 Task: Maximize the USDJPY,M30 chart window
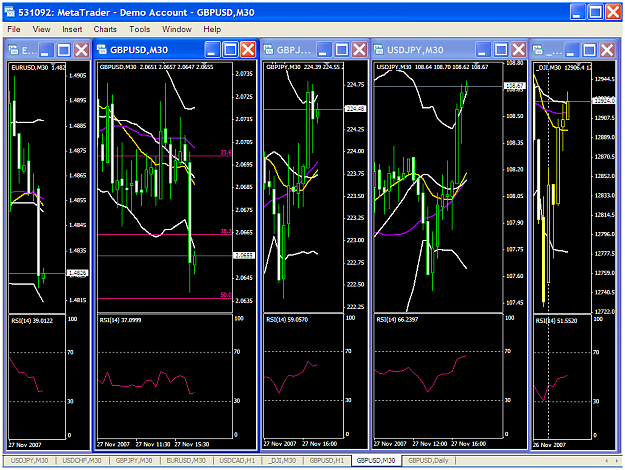pyautogui.click(x=501, y=49)
